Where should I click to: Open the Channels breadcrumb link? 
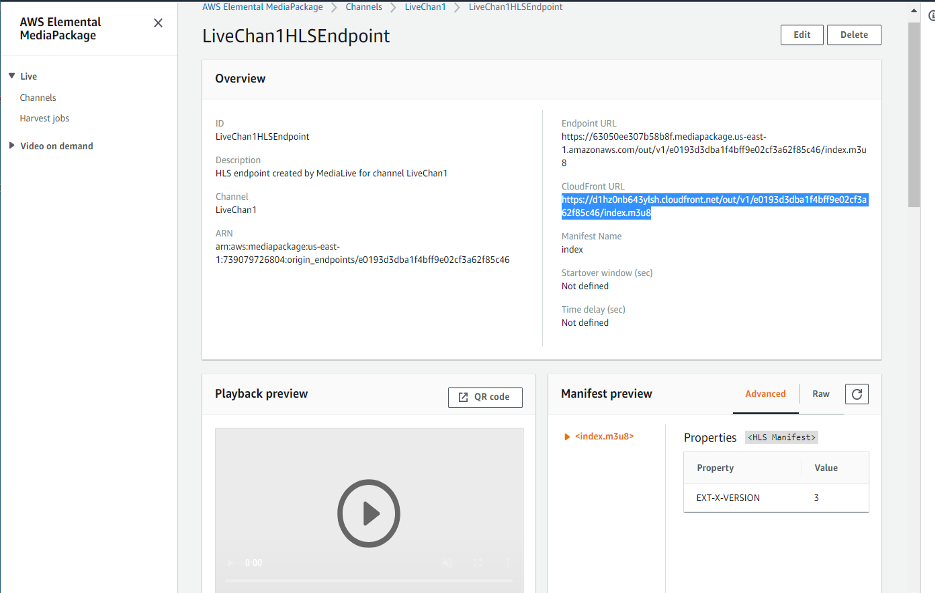(363, 6)
